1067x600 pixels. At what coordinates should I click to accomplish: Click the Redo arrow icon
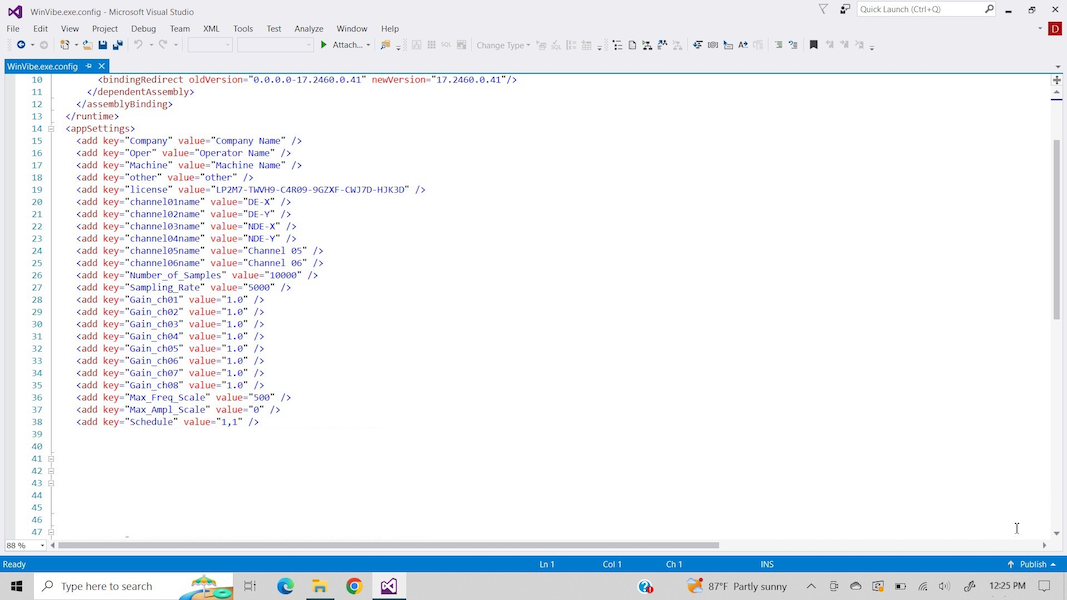click(x=163, y=45)
